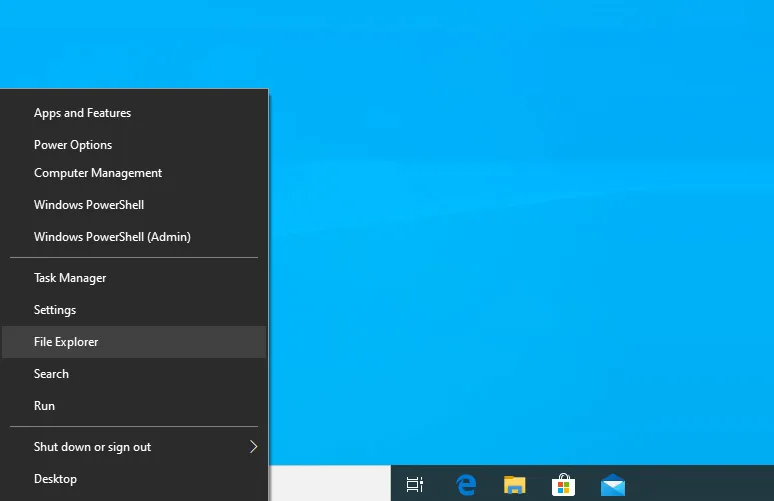Open Computer Management
Image resolution: width=774 pixels, height=501 pixels.
point(134,173)
